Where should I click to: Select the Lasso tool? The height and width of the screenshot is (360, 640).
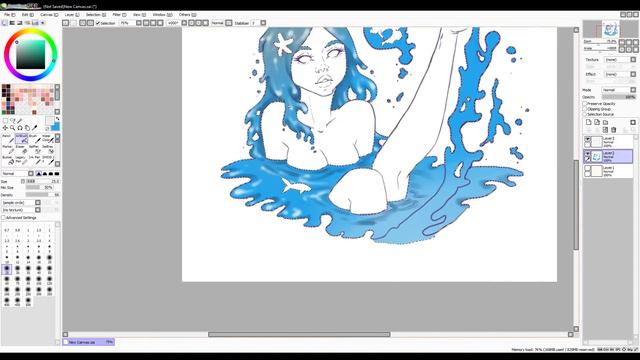pos(13,121)
